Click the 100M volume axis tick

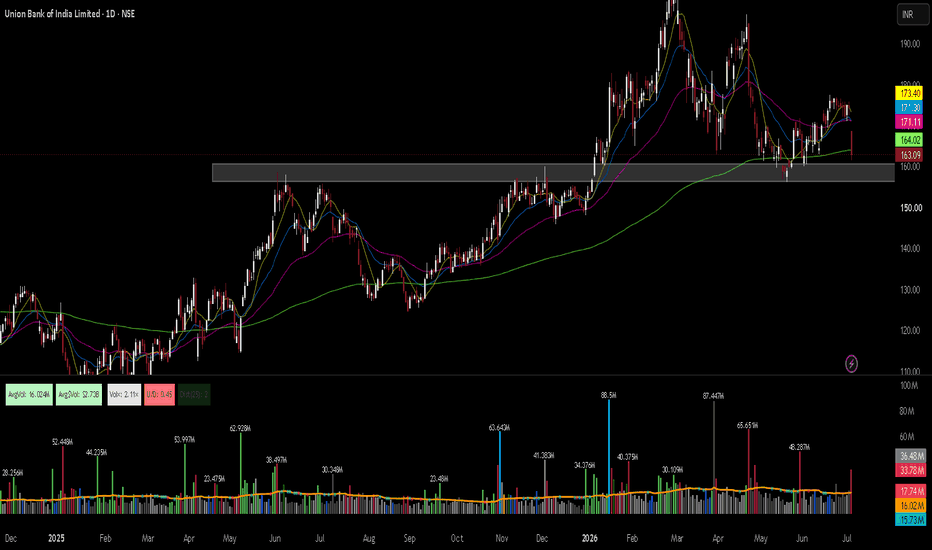tap(908, 385)
